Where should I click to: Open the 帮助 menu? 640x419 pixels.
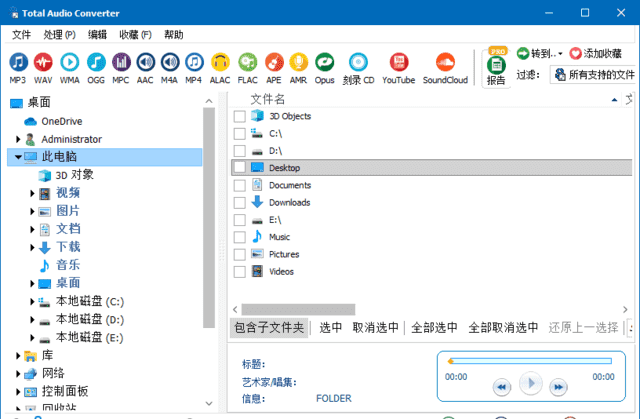pyautogui.click(x=173, y=35)
